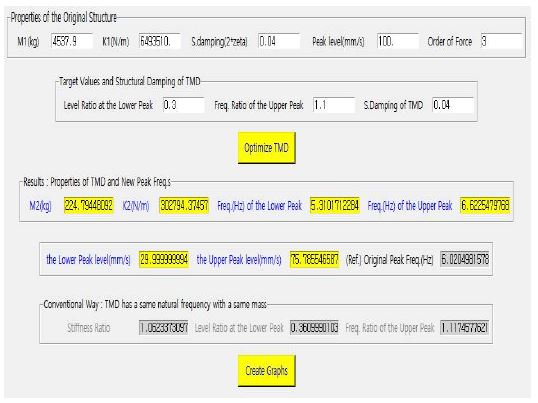Click 'Results : Properties of TMD' group title
The height and width of the screenshot is (403, 538).
coord(96,182)
